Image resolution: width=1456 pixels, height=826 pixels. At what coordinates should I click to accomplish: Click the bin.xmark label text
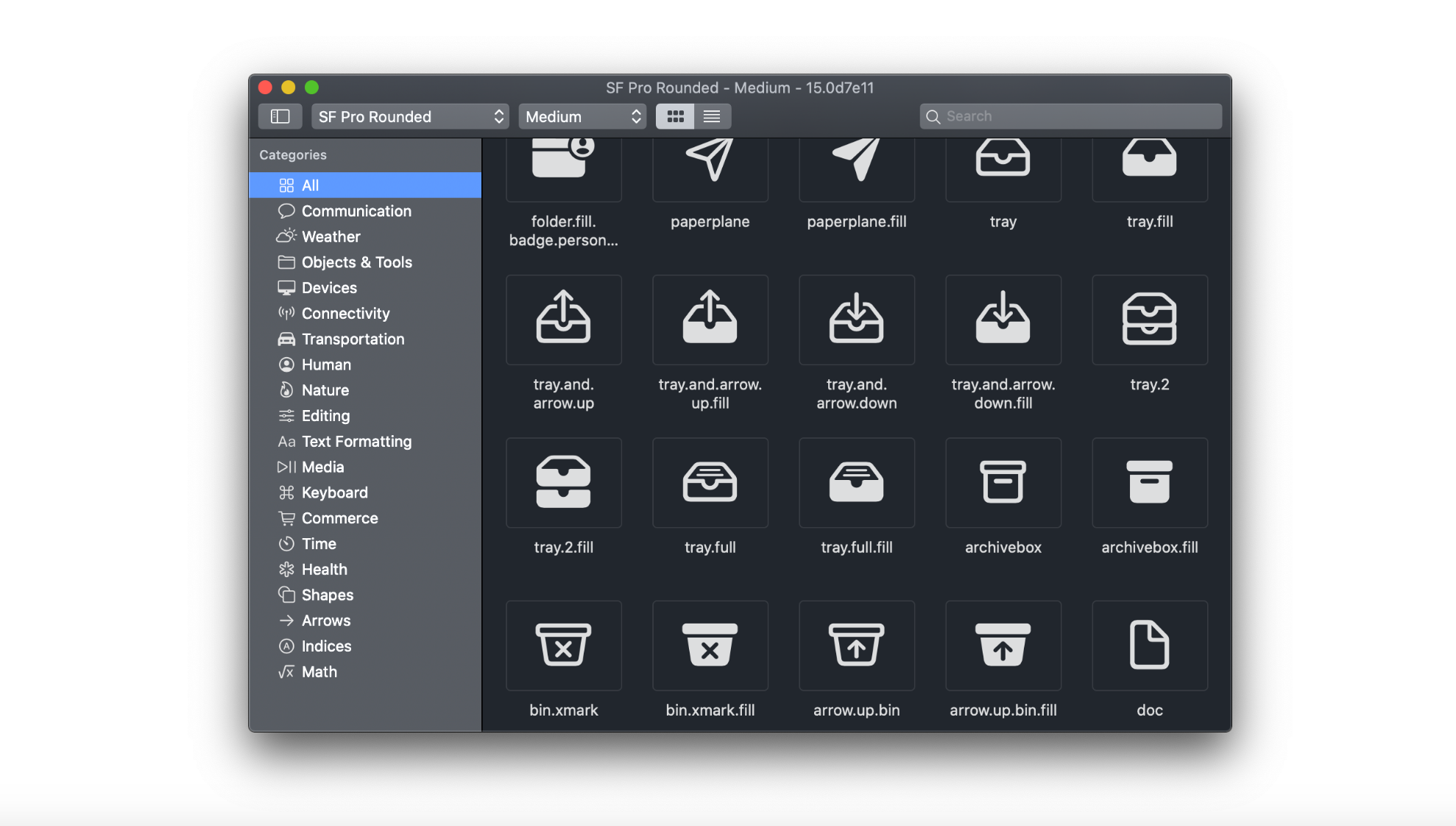tap(564, 710)
